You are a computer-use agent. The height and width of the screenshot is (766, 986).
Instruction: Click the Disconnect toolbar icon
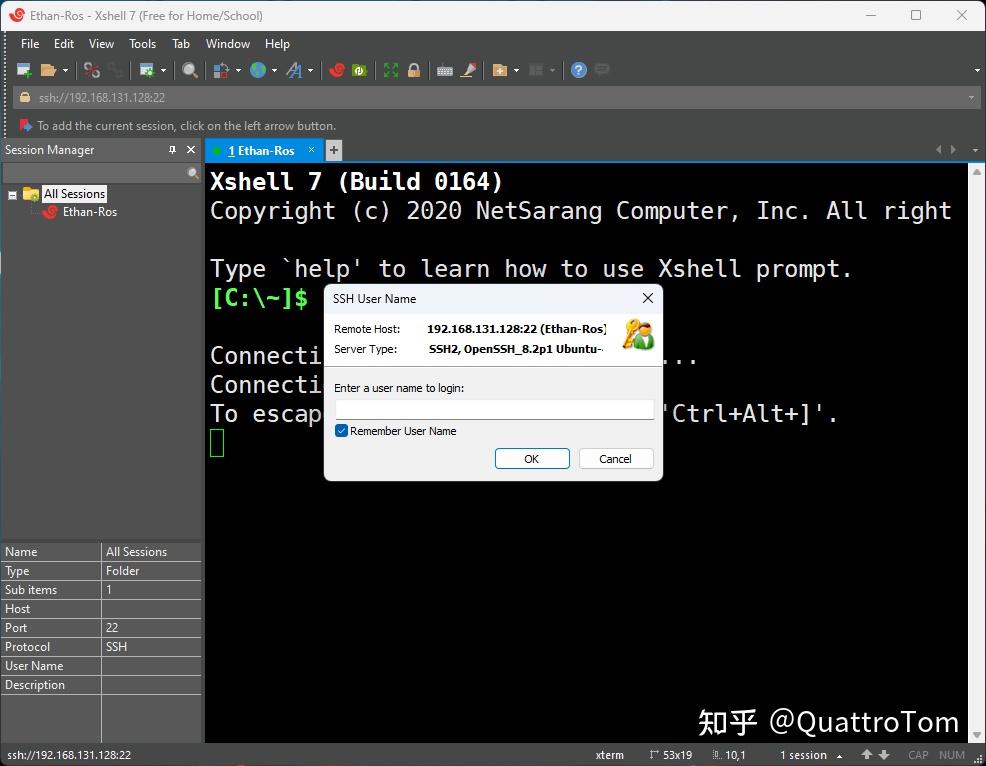[x=92, y=70]
